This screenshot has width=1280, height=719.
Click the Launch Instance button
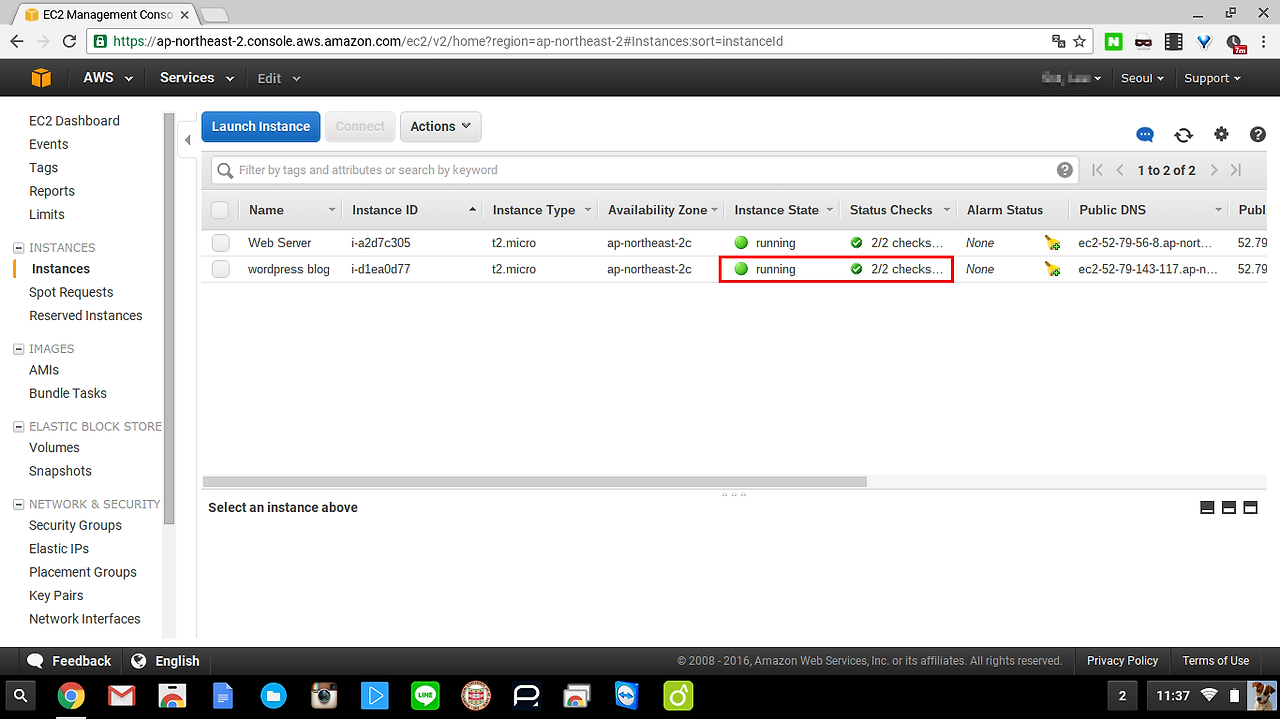261,127
